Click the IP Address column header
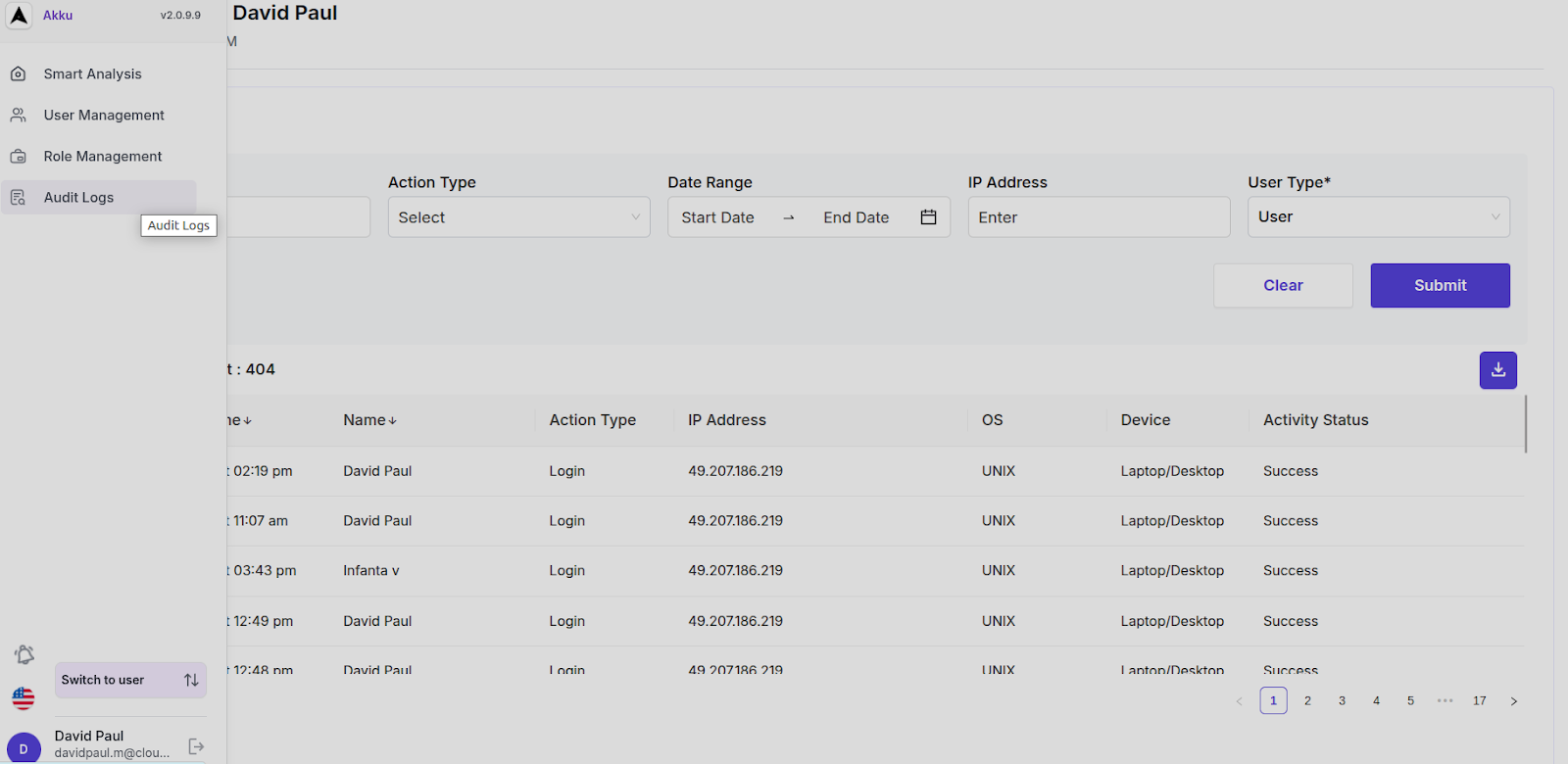1568x764 pixels. [727, 420]
